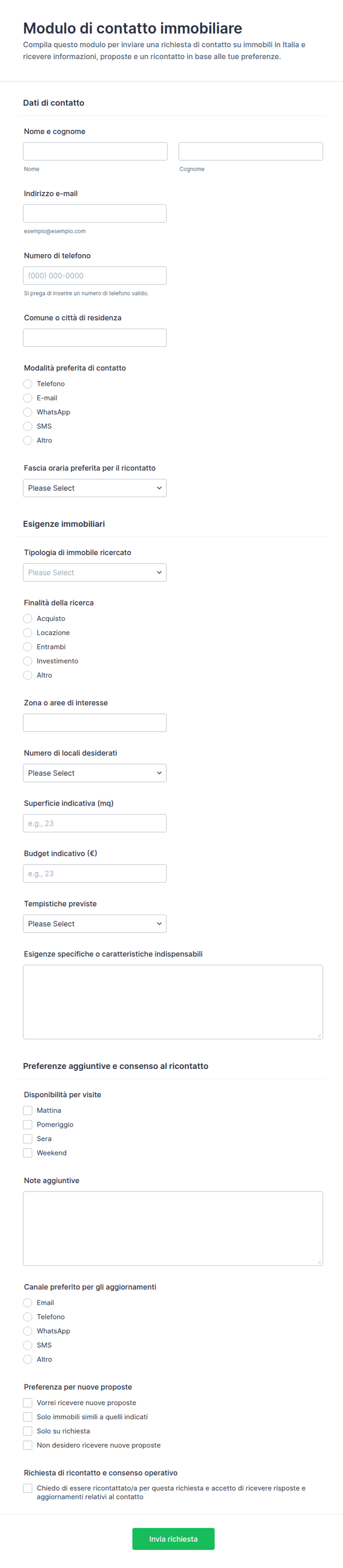Click the Invia richiesta button

point(173,1539)
